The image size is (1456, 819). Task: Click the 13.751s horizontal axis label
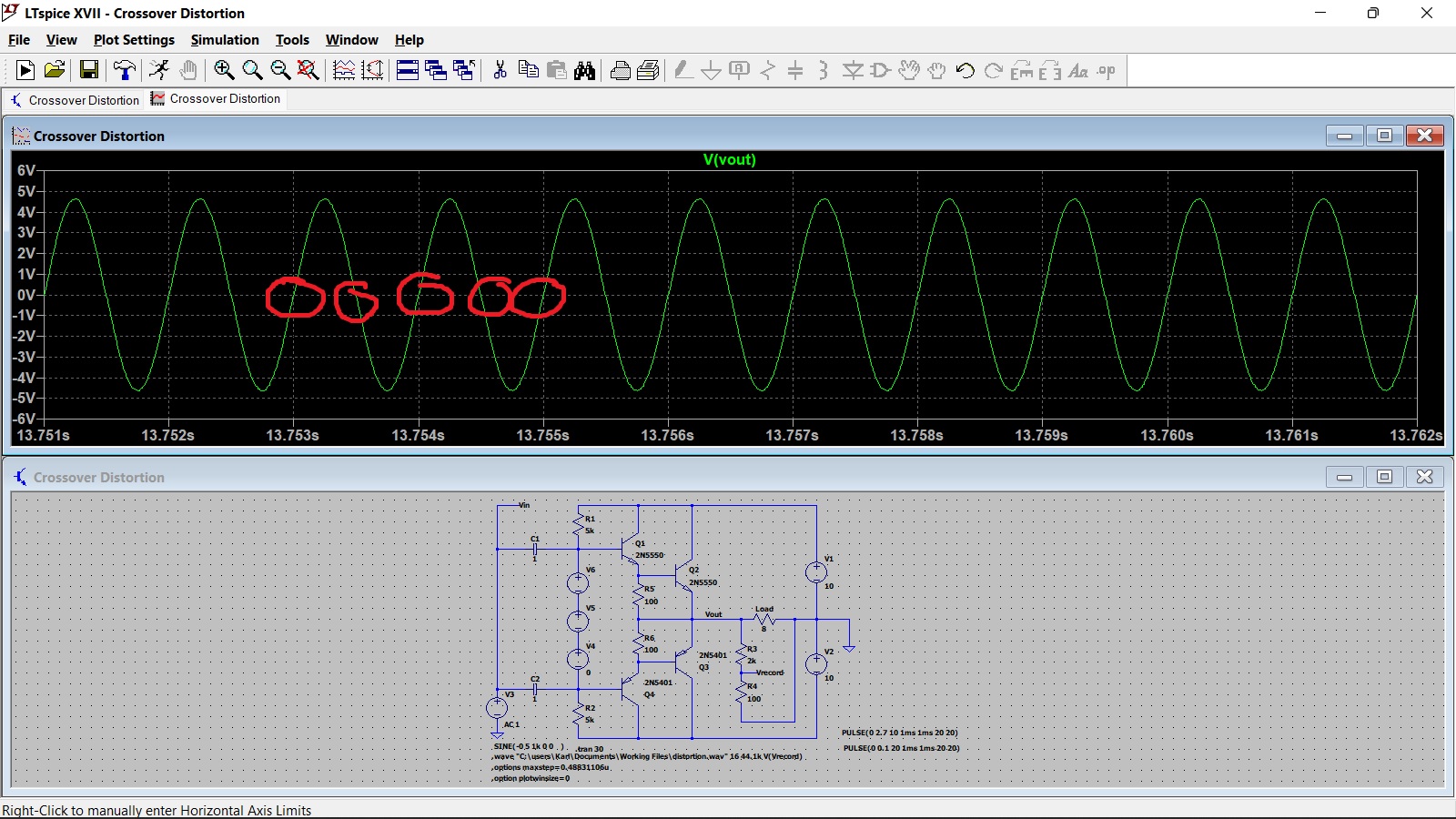(43, 435)
